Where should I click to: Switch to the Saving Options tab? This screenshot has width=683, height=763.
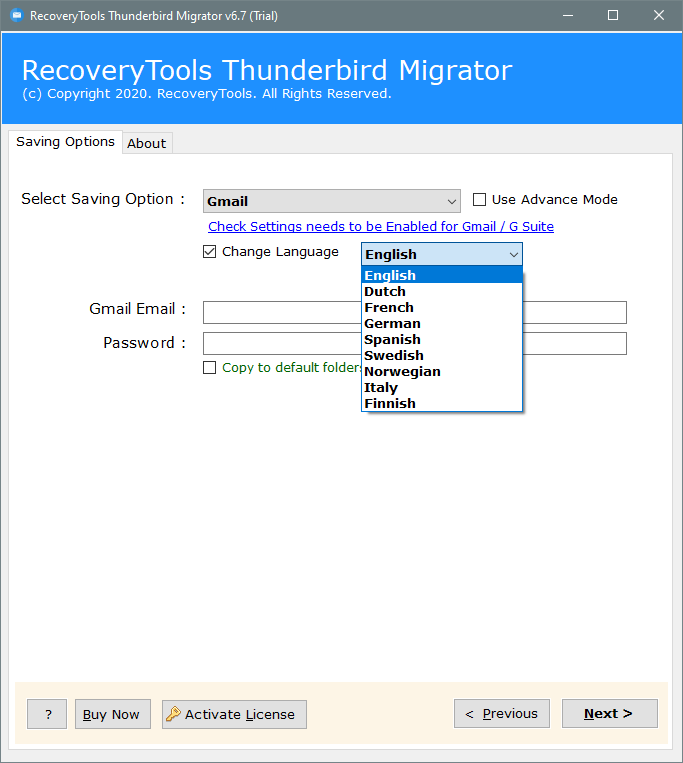(x=65, y=142)
